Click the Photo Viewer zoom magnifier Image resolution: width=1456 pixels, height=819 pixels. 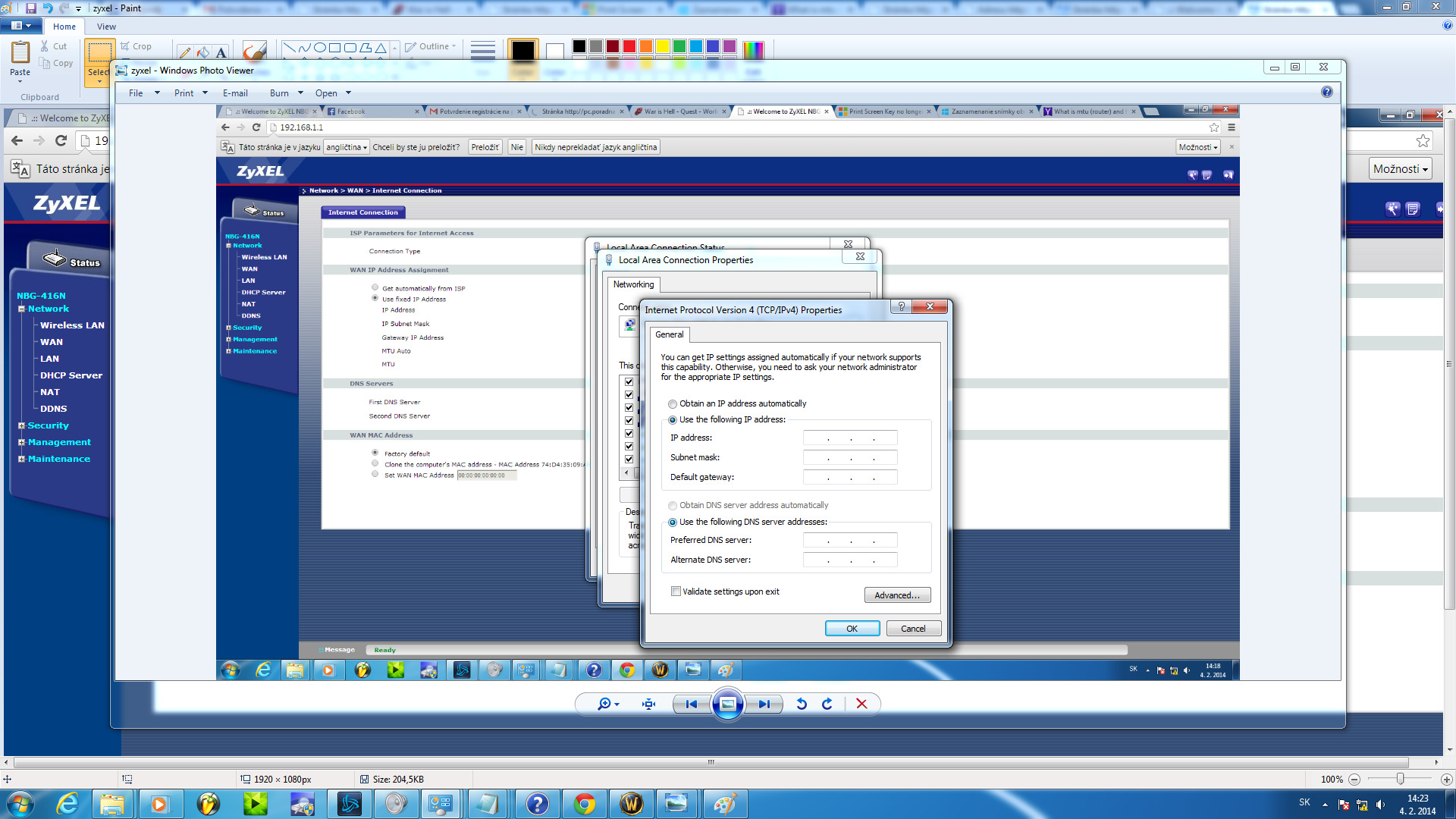click(x=604, y=704)
